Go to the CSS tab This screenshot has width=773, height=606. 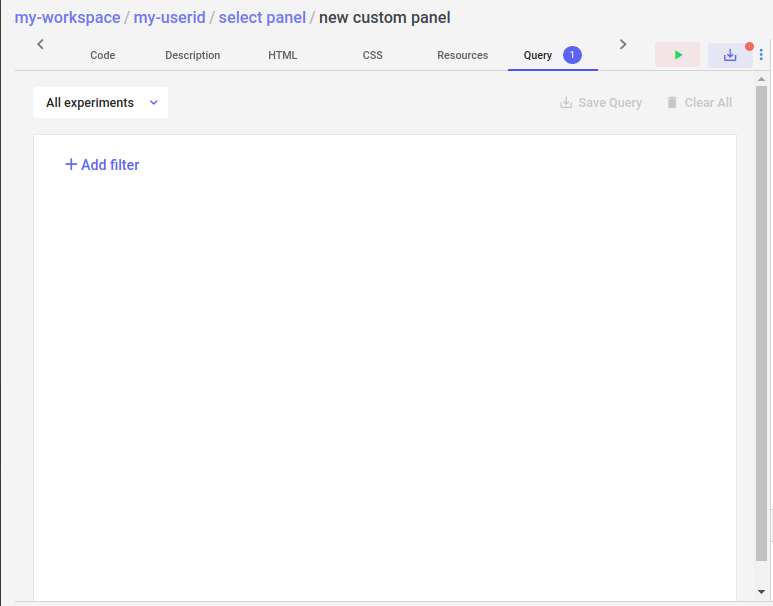373,55
